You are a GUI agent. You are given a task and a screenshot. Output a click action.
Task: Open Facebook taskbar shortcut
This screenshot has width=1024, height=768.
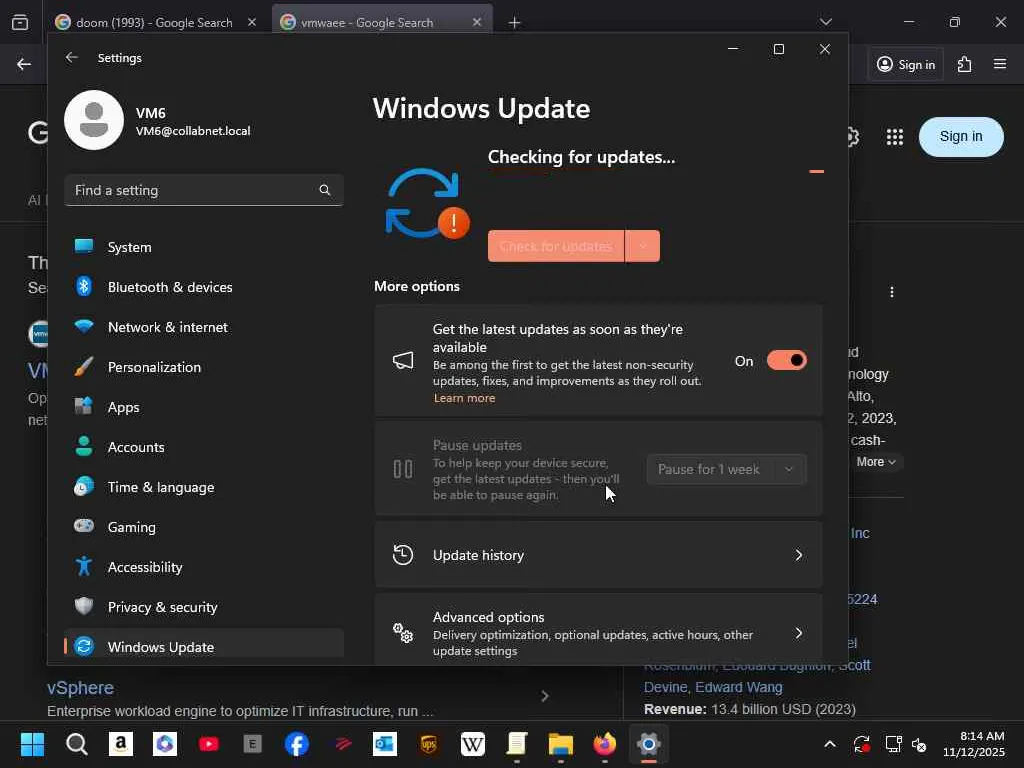tap(296, 744)
